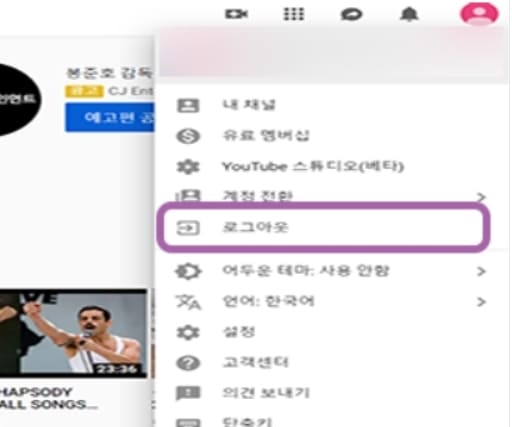This screenshot has height=427, width=512.
Task: Click the 봉준호 감독 ad title
Action: click(x=110, y=73)
